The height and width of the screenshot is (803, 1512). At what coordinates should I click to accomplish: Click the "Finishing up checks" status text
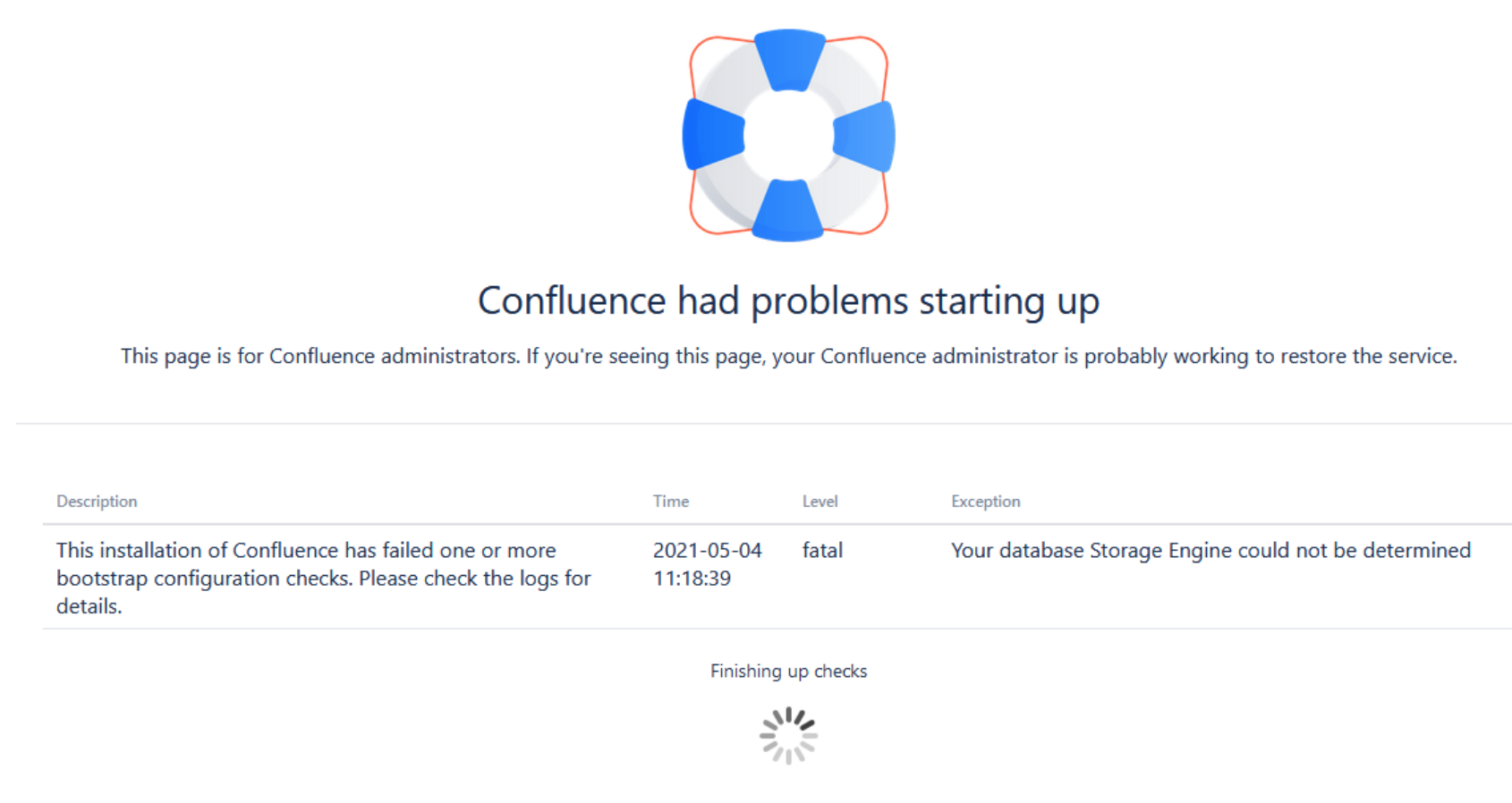click(x=788, y=671)
